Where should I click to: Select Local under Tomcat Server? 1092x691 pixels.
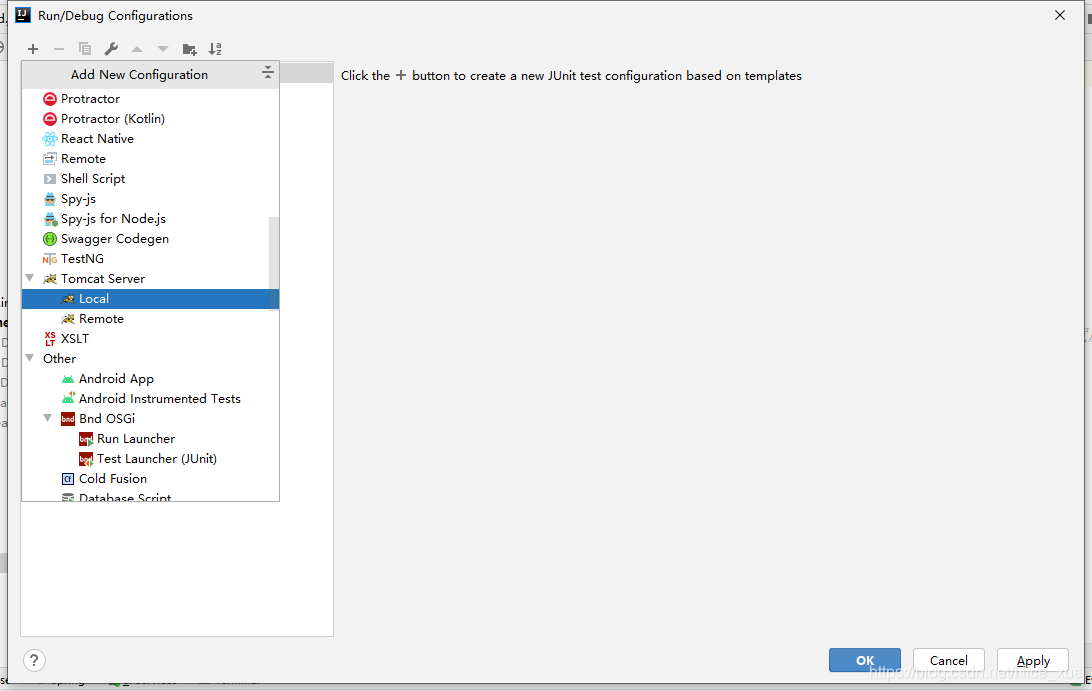tap(150, 299)
